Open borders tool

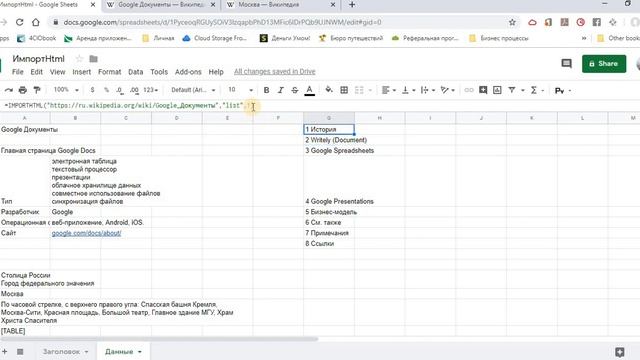click(x=344, y=90)
